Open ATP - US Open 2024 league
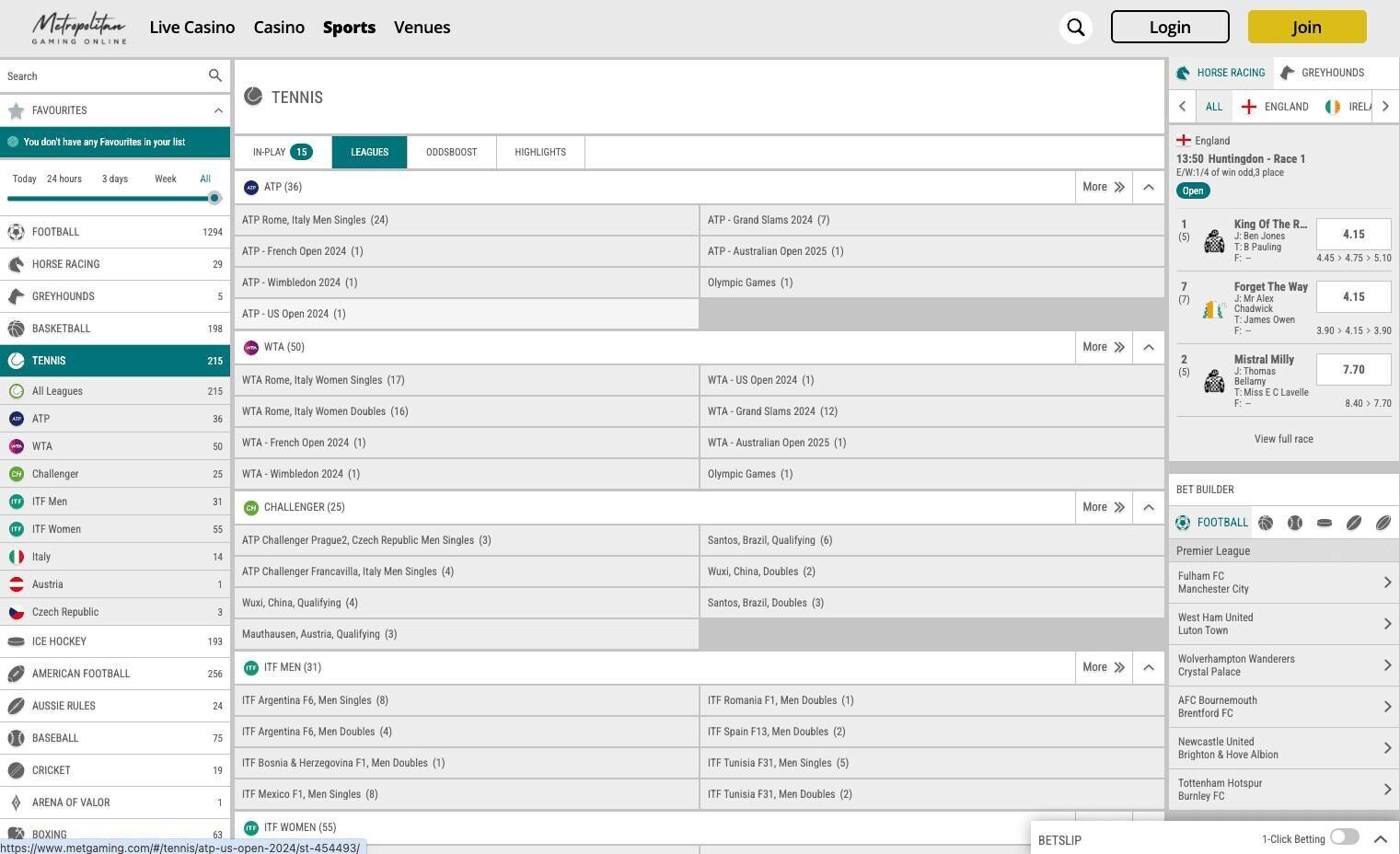The height and width of the screenshot is (854, 1400). pos(467,314)
